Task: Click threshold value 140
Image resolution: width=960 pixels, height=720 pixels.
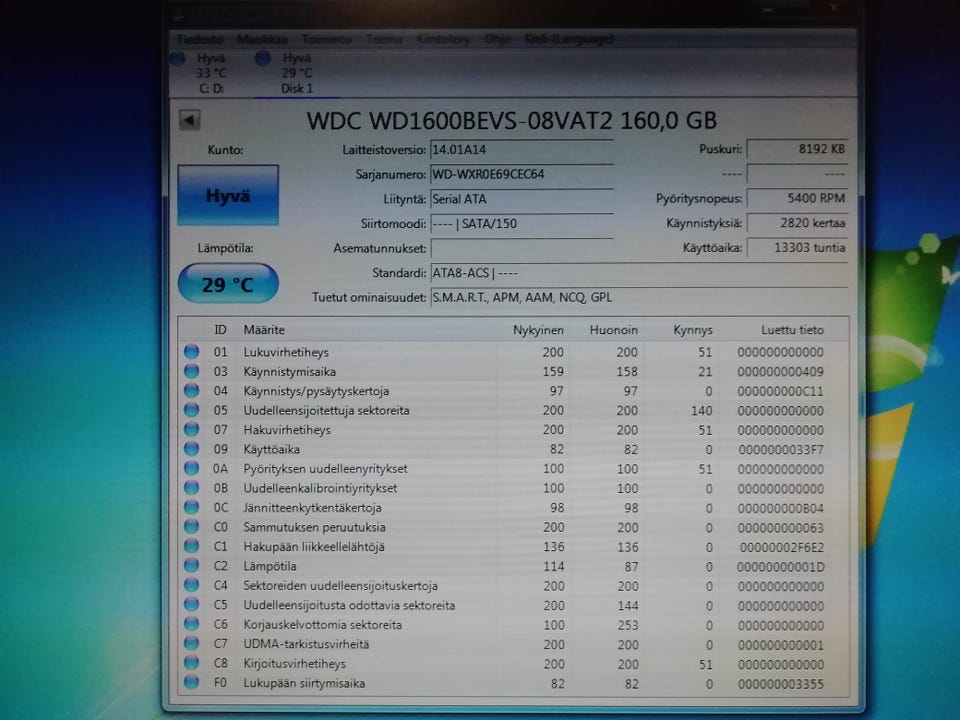Action: point(701,410)
